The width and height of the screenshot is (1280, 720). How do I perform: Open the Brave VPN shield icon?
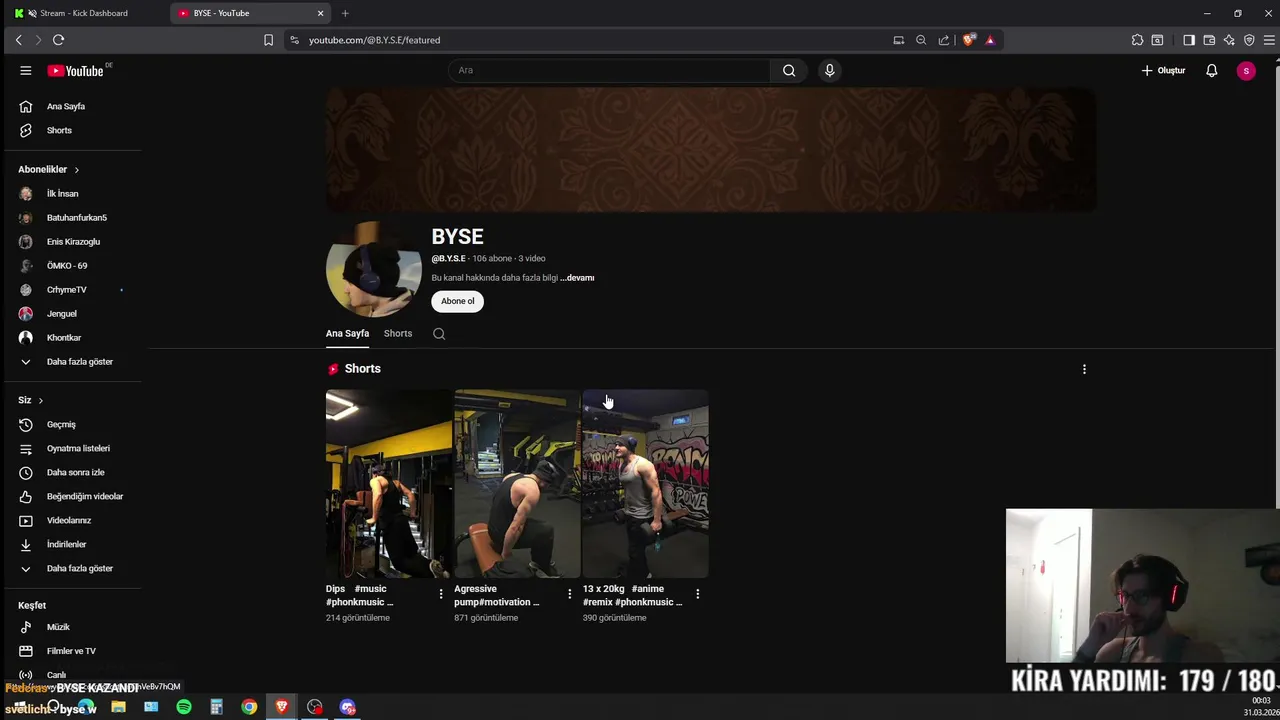[1249, 40]
